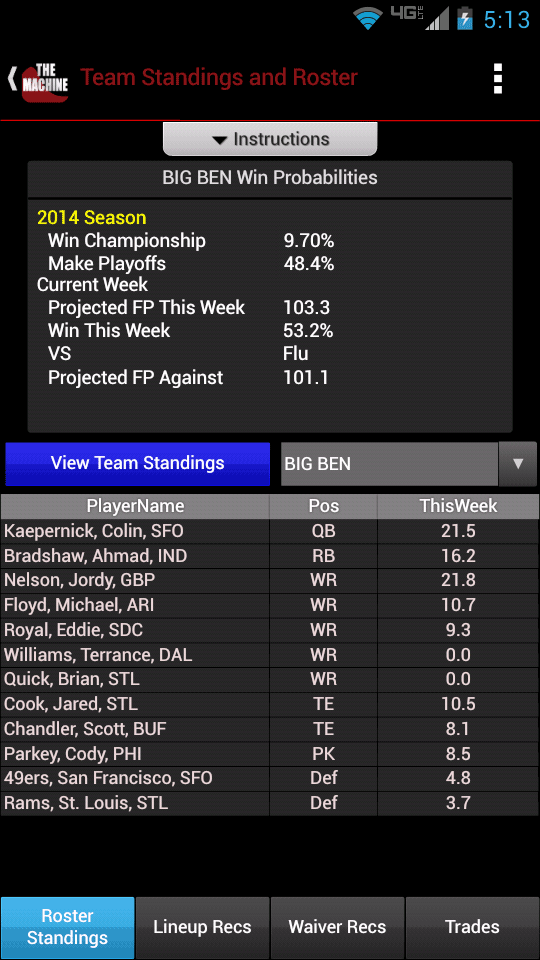Image resolution: width=540 pixels, height=960 pixels.
Task: Open the Trades tab
Action: point(472,927)
